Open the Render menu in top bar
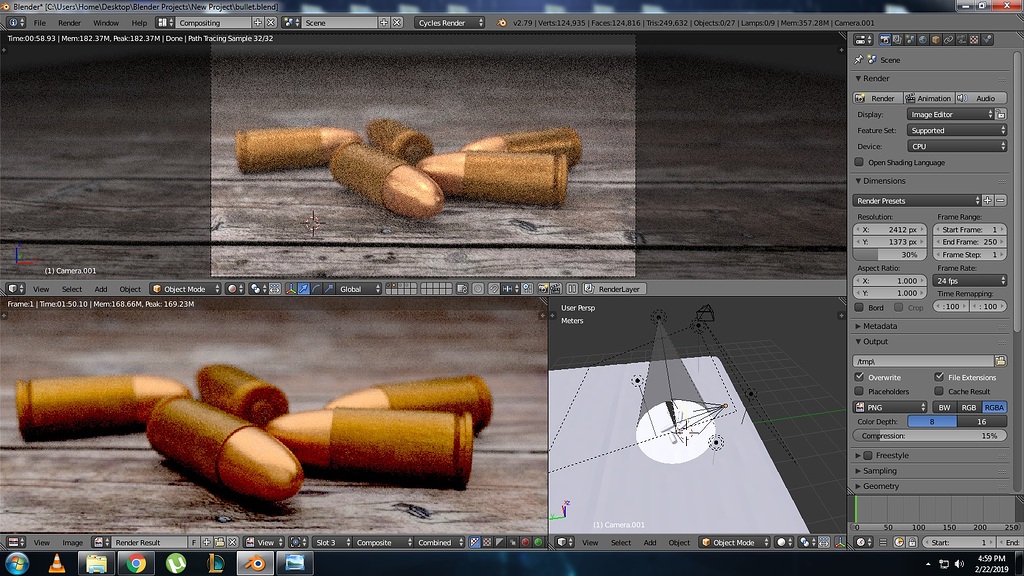 pyautogui.click(x=69, y=22)
